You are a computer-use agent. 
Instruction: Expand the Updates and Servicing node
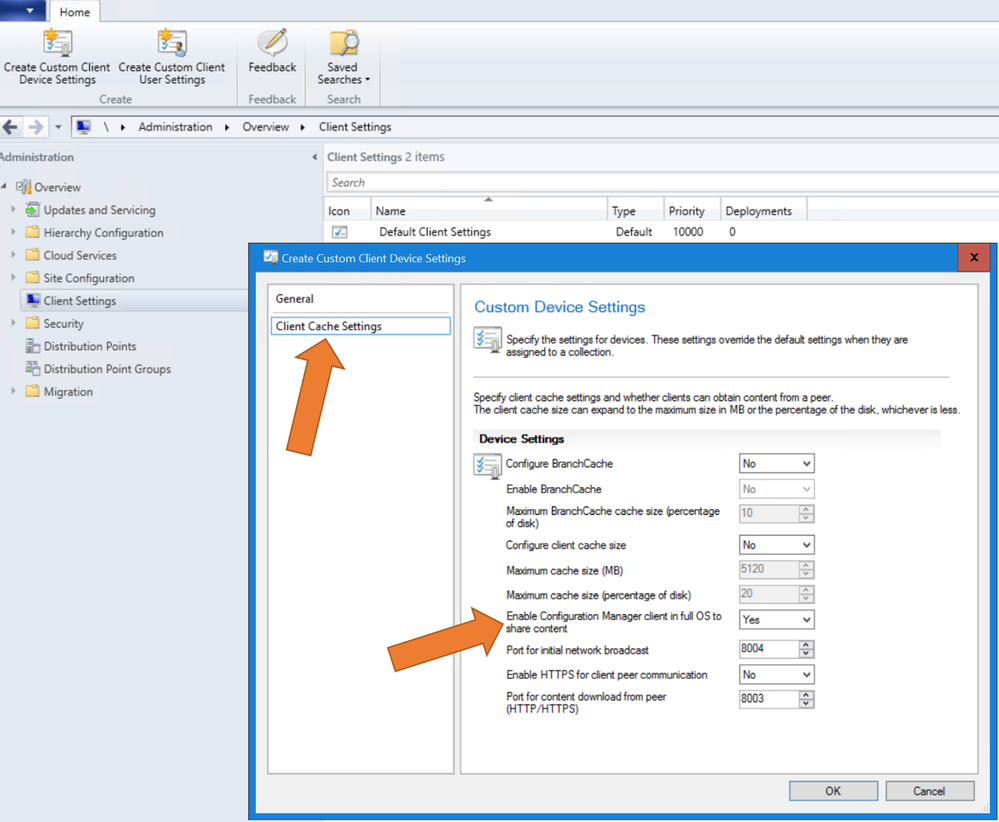[x=13, y=209]
